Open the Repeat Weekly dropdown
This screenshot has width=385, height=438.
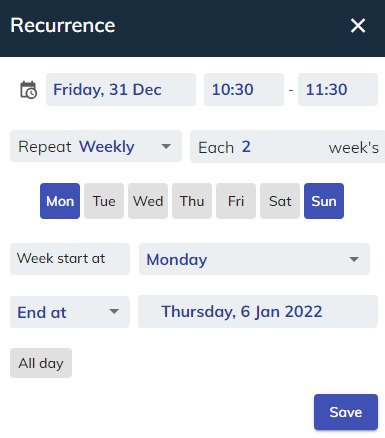coord(96,146)
